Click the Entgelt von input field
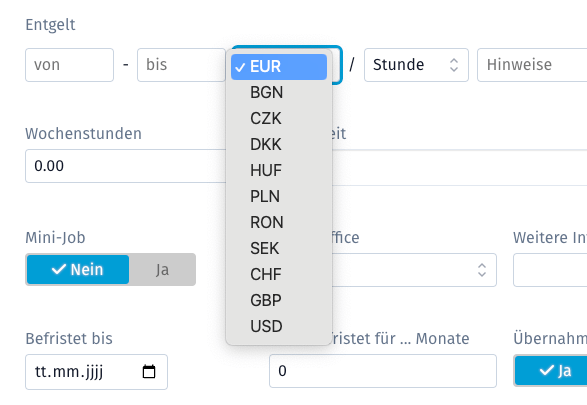The height and width of the screenshot is (405, 587). [69, 65]
